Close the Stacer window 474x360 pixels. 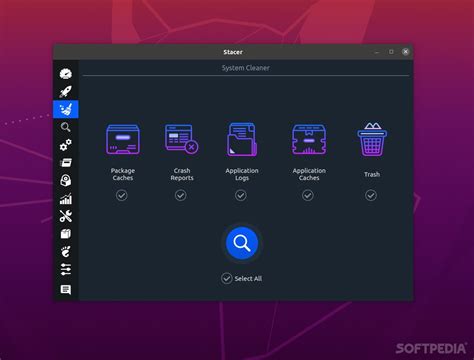tap(405, 52)
